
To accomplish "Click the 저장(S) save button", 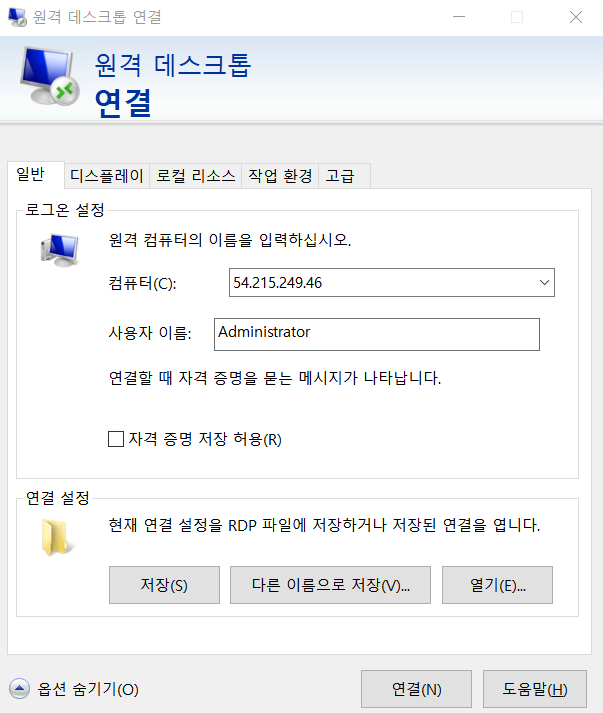I will pos(164,585).
